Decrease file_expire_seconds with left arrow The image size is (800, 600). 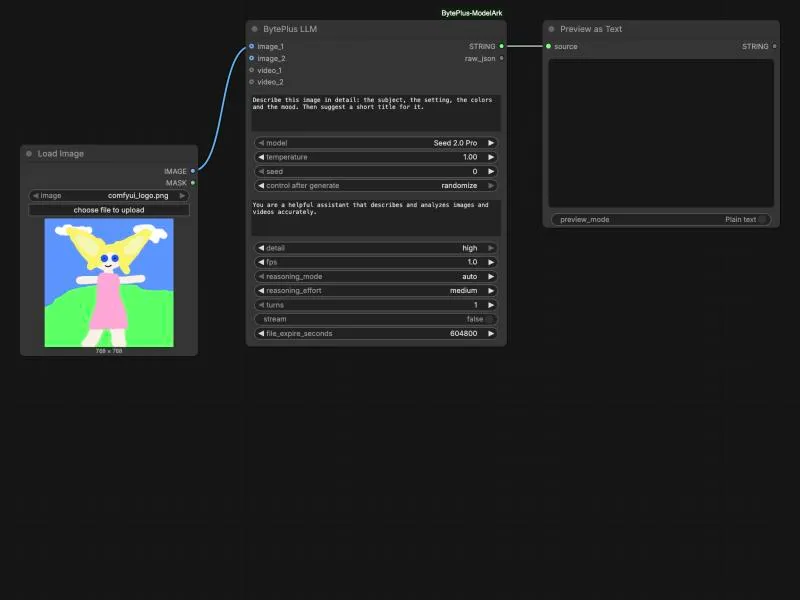coord(261,334)
